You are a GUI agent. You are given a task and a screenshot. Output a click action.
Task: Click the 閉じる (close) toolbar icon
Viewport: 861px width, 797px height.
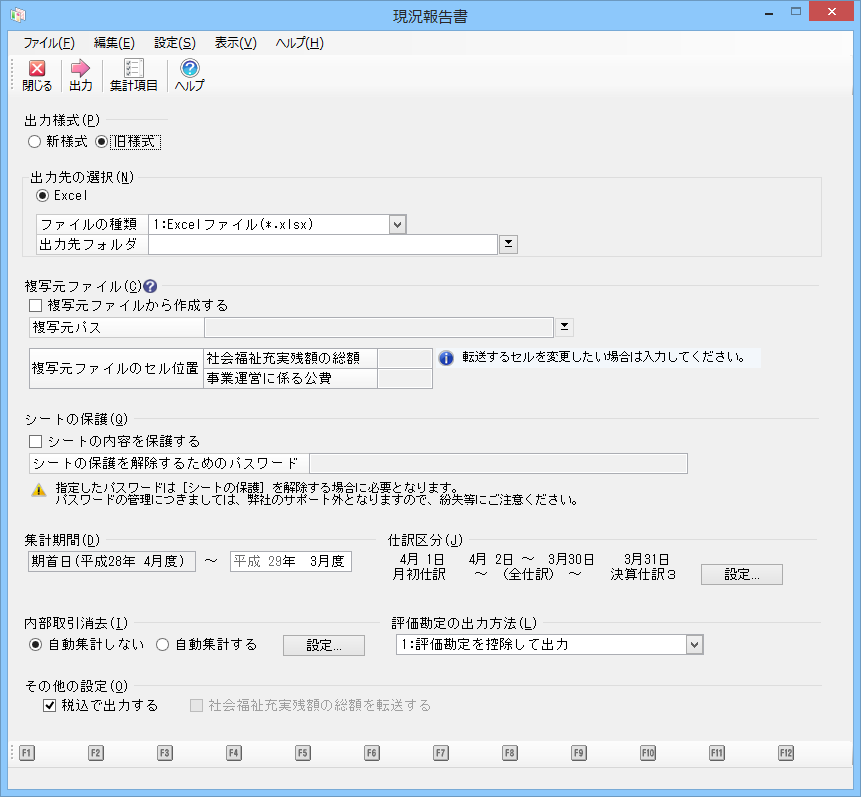(x=37, y=69)
